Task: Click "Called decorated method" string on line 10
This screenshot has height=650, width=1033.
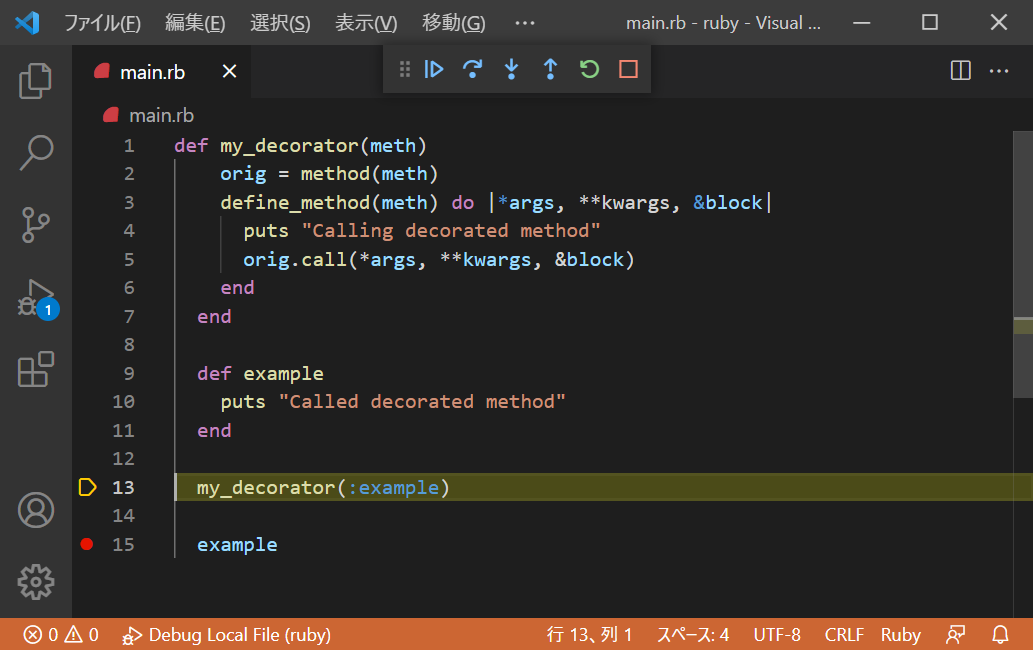Action: tap(422, 402)
